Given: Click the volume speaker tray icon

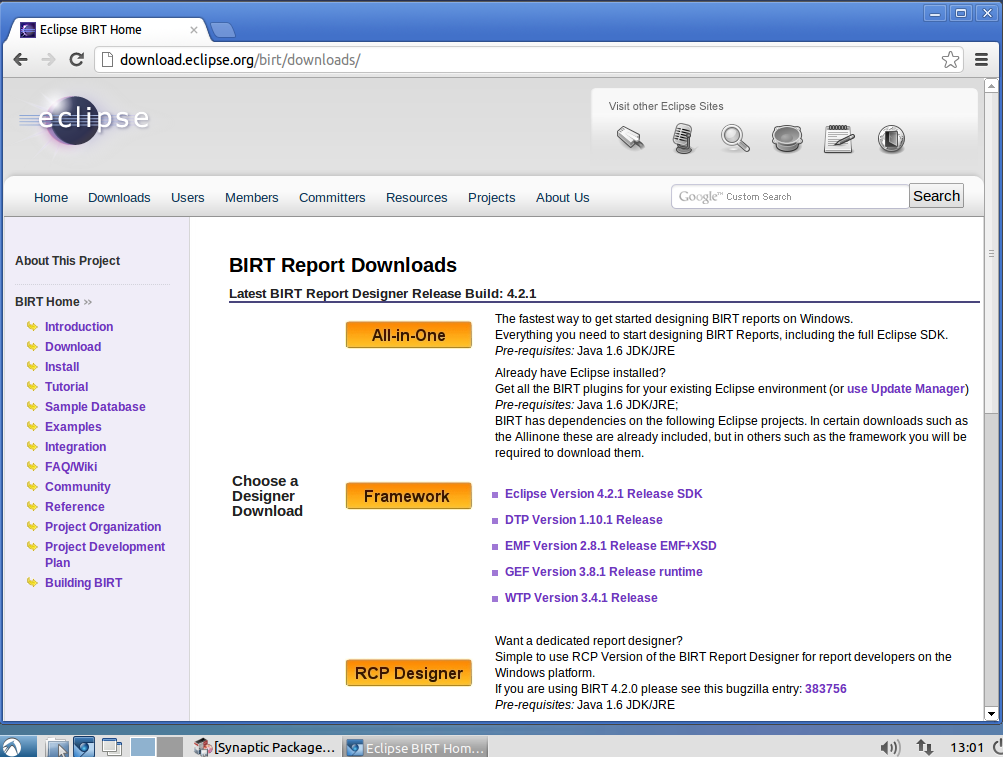Looking at the screenshot, I should [890, 747].
